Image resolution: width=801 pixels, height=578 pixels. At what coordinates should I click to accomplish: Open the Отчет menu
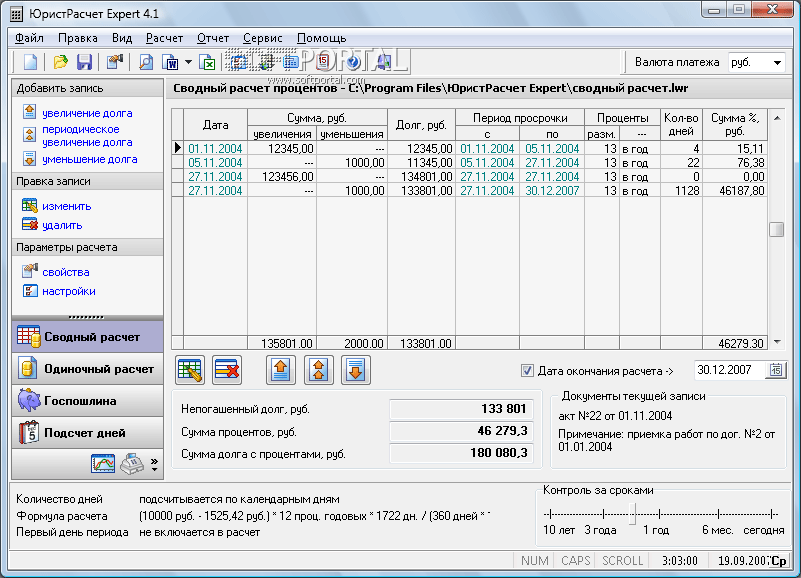coord(213,38)
